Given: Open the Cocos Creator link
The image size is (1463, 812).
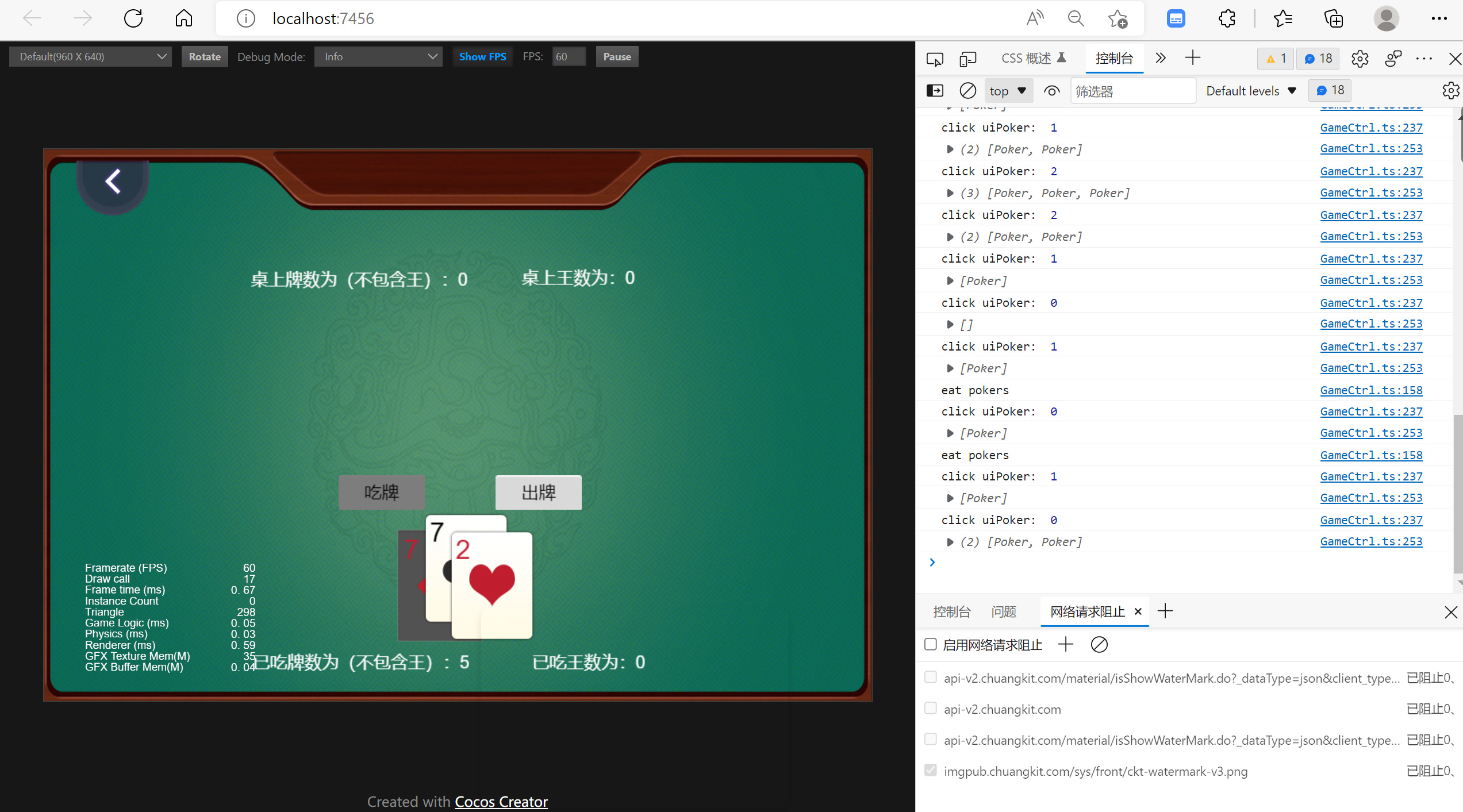Looking at the screenshot, I should click(x=501, y=801).
